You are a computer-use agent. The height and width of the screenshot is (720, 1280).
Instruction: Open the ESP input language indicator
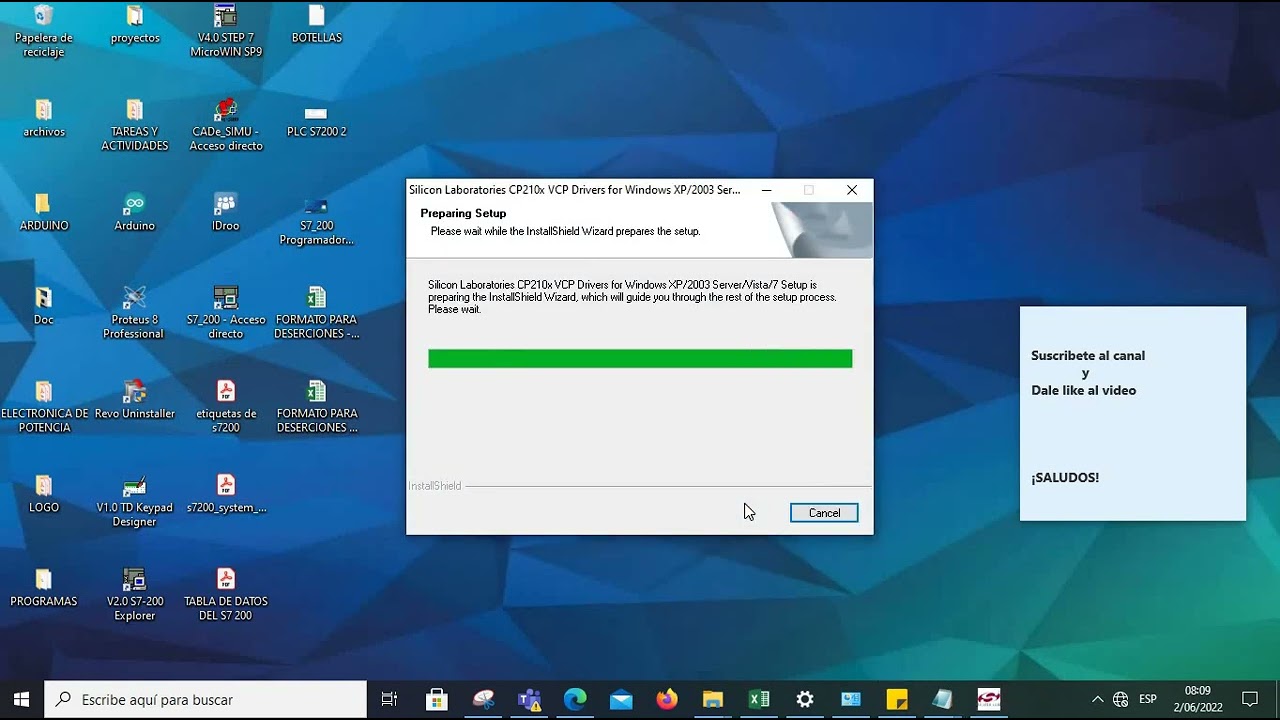pyautogui.click(x=1148, y=699)
